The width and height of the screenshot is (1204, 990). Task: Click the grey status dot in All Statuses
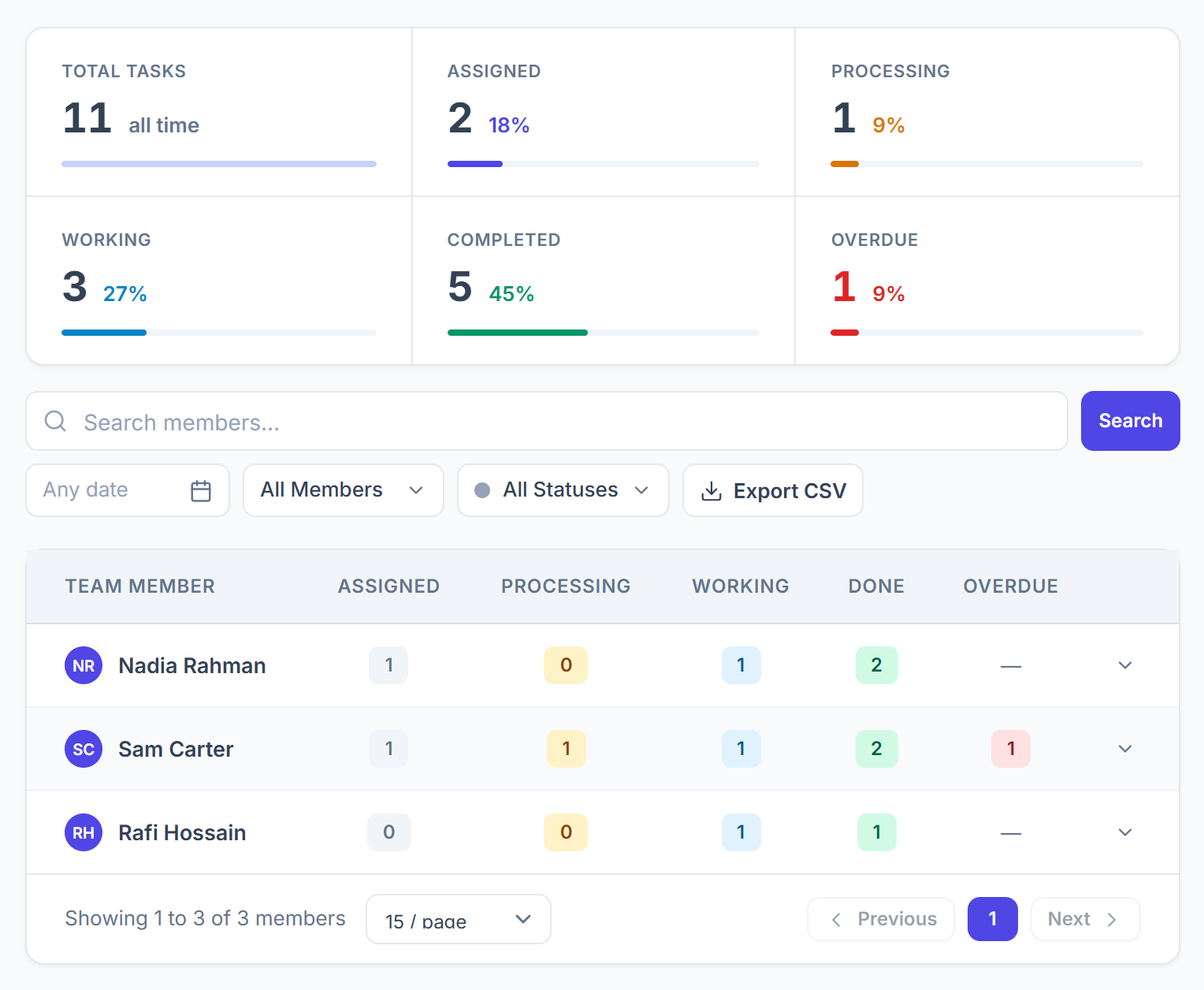[482, 490]
